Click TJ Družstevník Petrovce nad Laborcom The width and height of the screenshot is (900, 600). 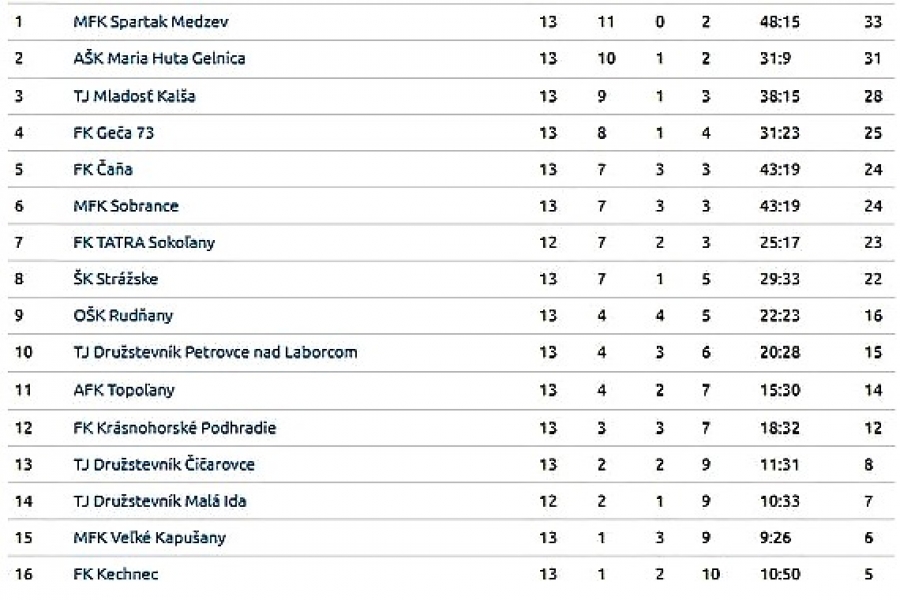coord(215,352)
